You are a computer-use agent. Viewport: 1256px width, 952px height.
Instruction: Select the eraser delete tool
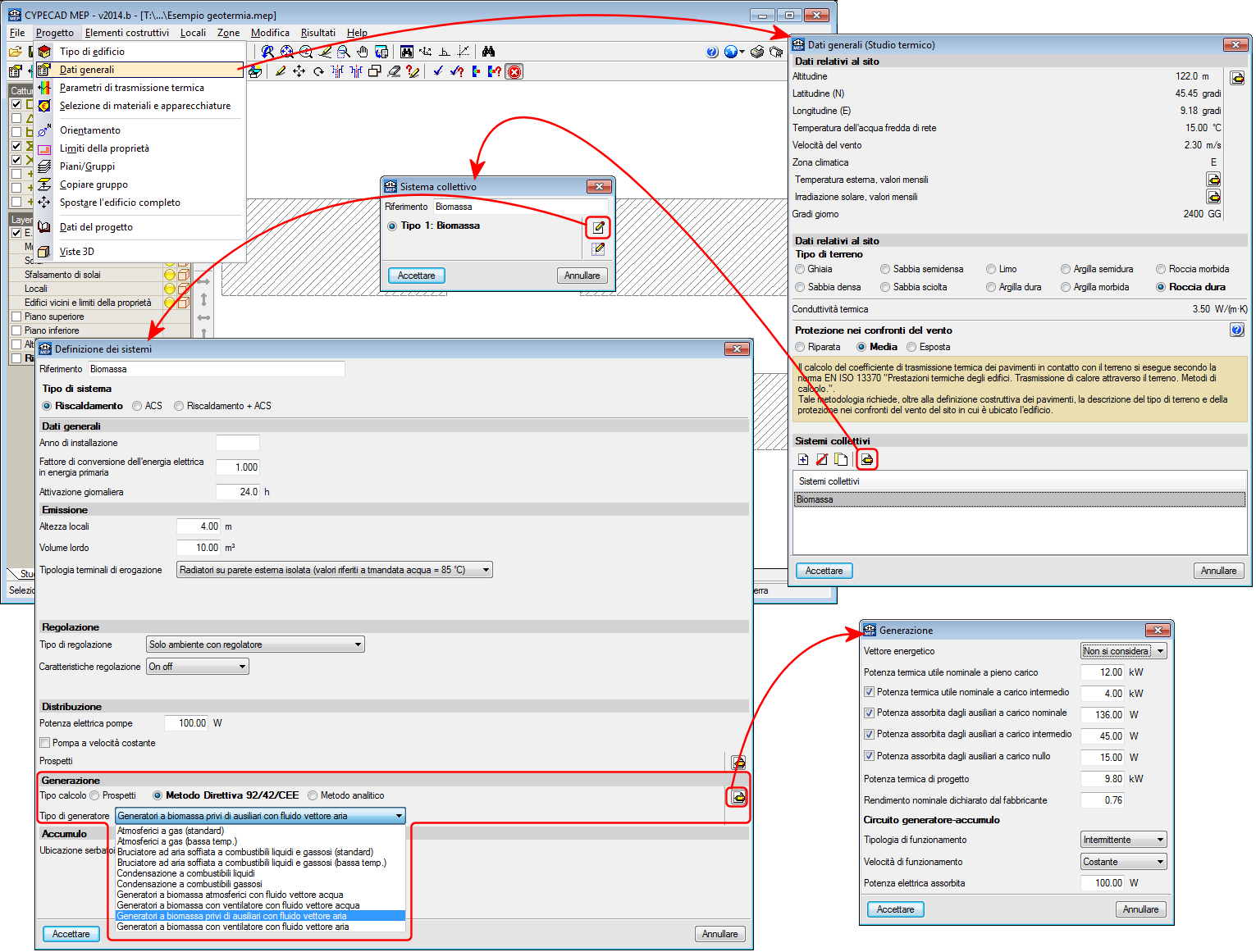coord(394,71)
